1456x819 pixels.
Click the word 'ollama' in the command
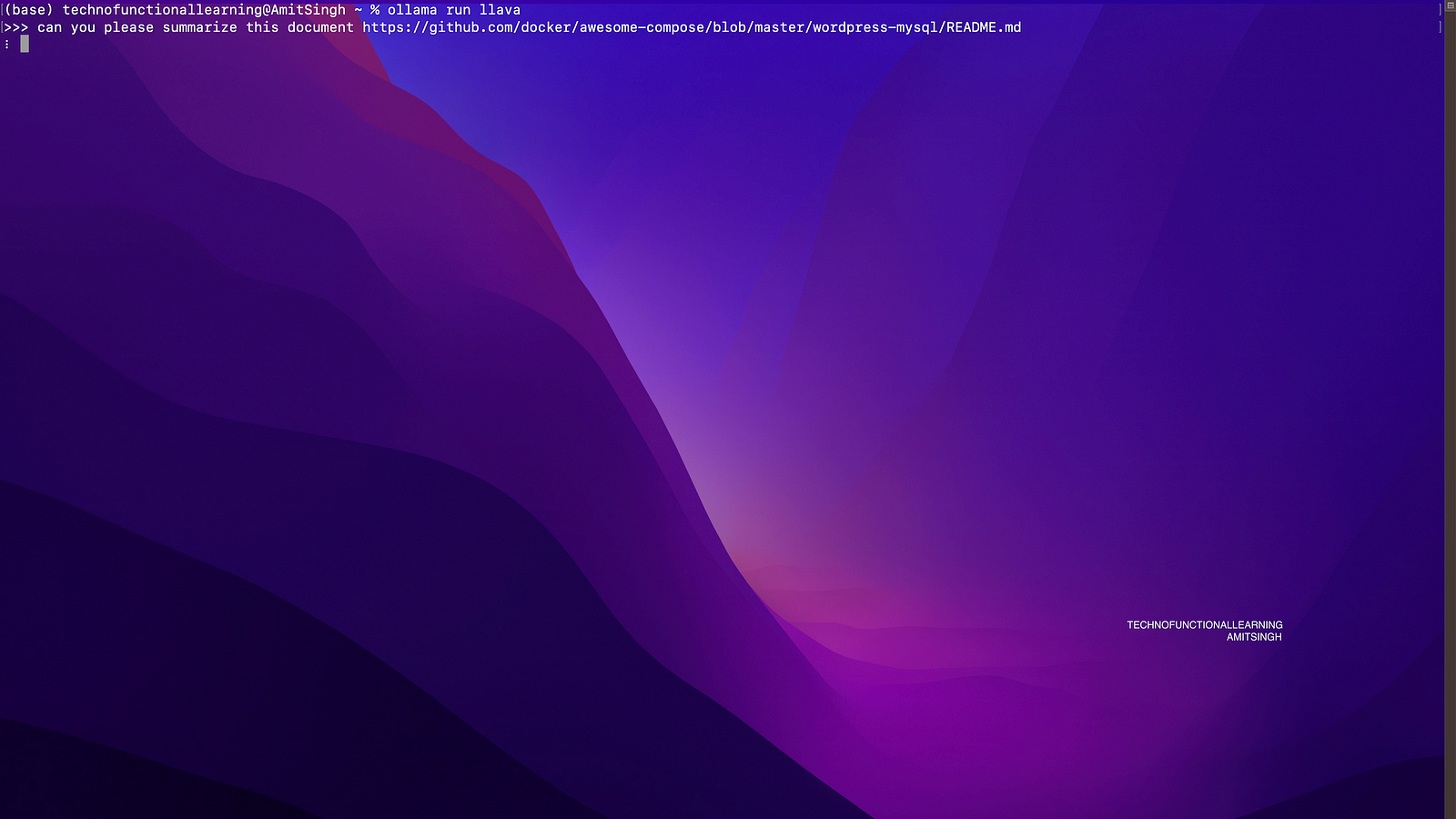tap(412, 10)
